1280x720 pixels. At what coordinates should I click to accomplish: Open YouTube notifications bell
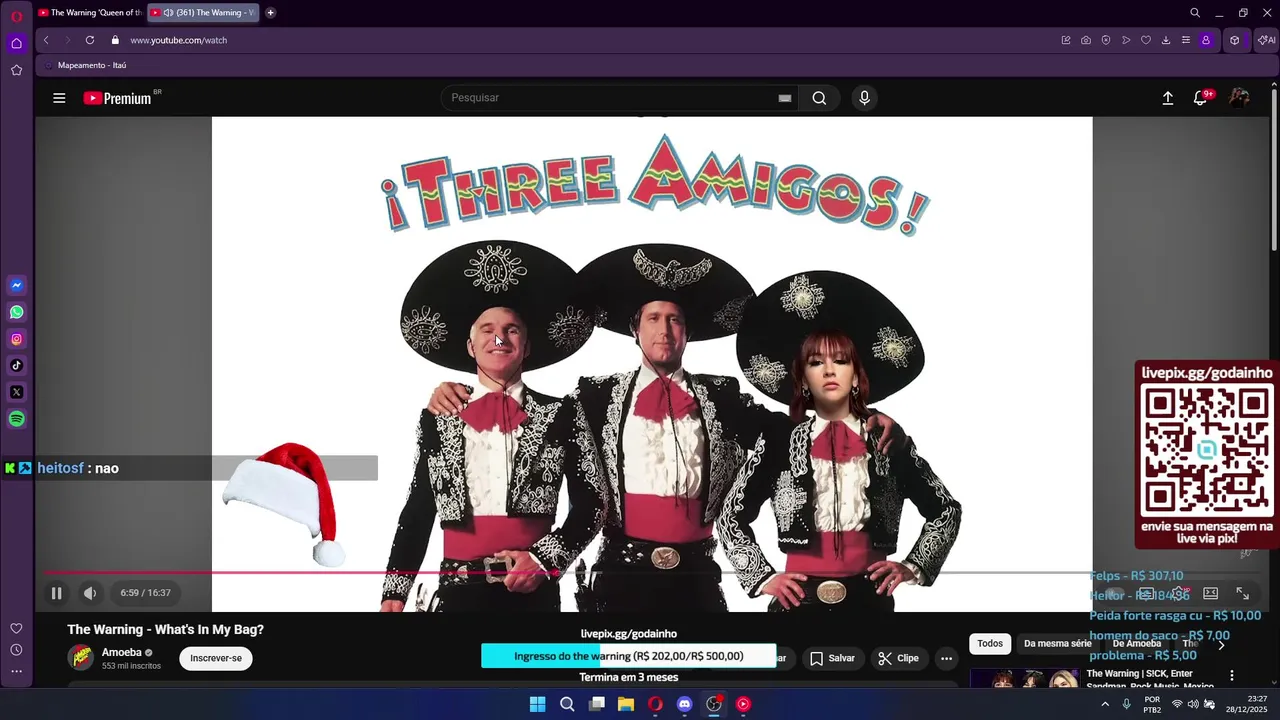[x=1201, y=98]
